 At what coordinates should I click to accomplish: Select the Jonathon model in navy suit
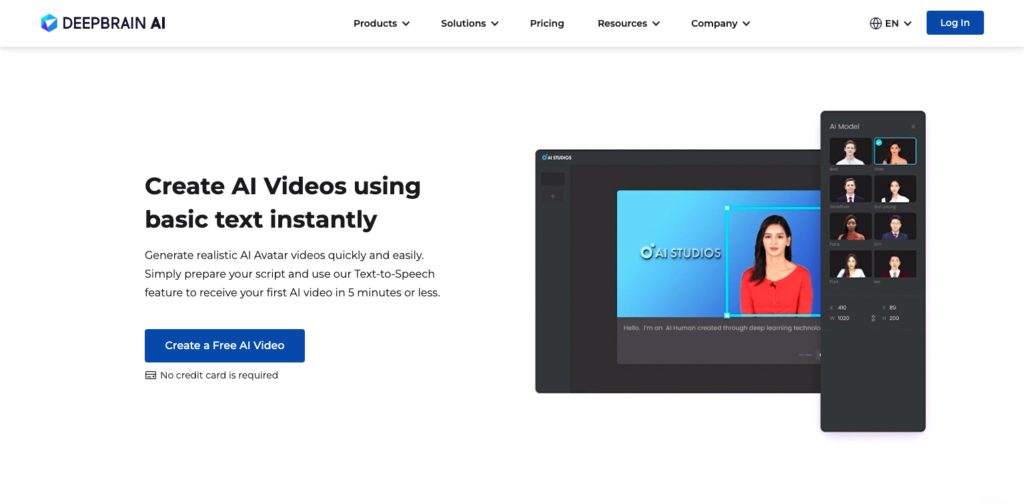coord(850,189)
